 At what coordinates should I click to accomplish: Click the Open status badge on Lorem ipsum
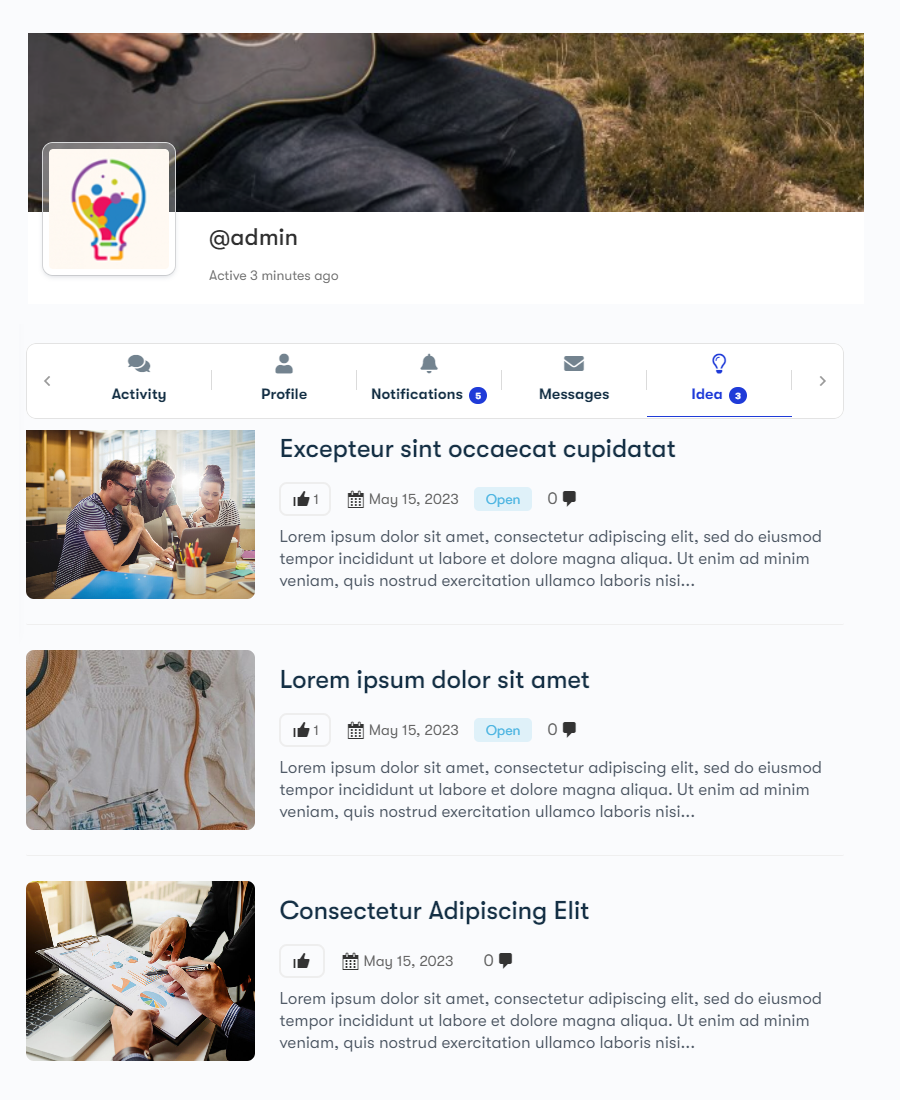coord(503,730)
